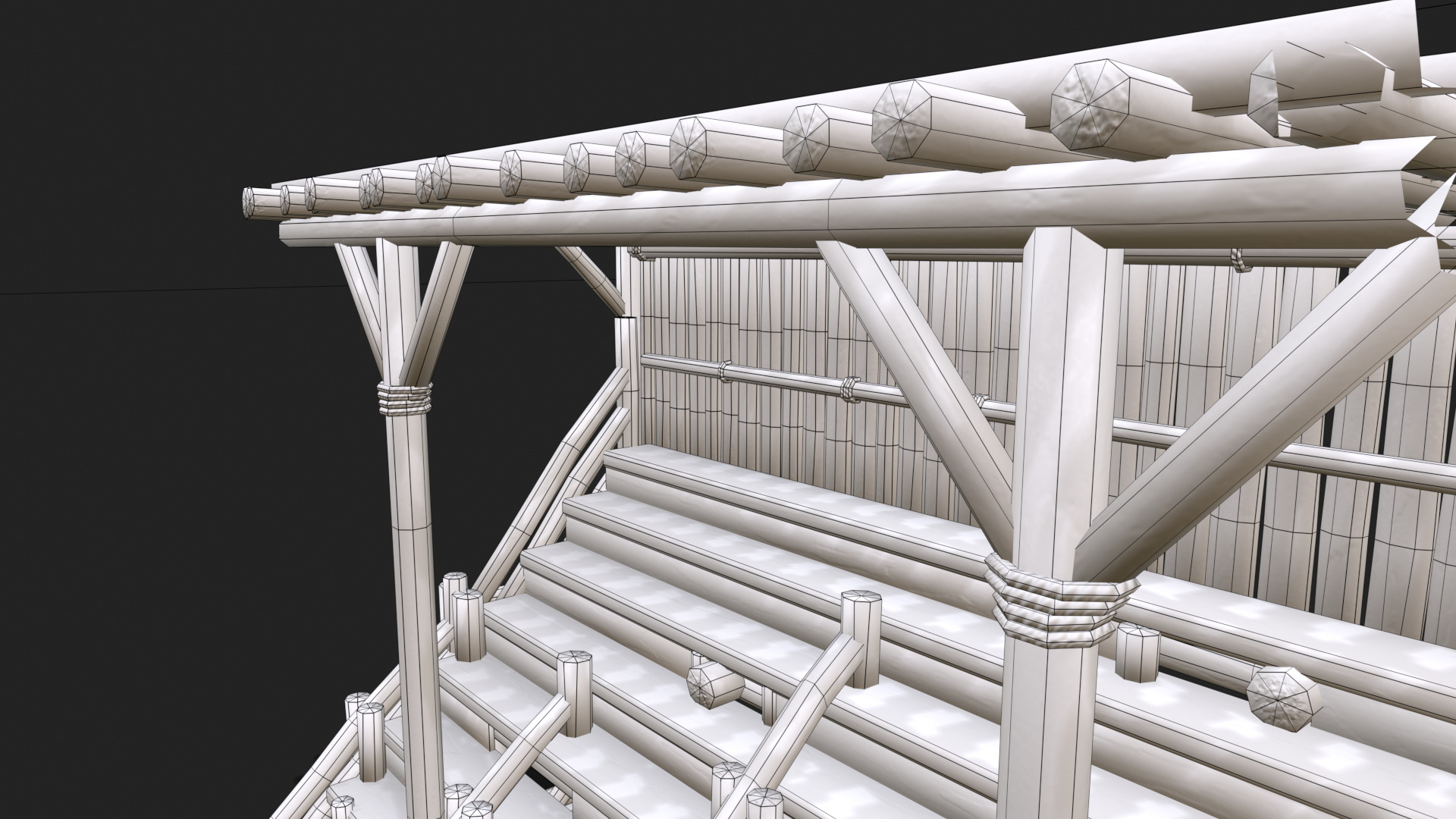
Task: Select the rope tie on bamboo wall rail
Action: 849,389
